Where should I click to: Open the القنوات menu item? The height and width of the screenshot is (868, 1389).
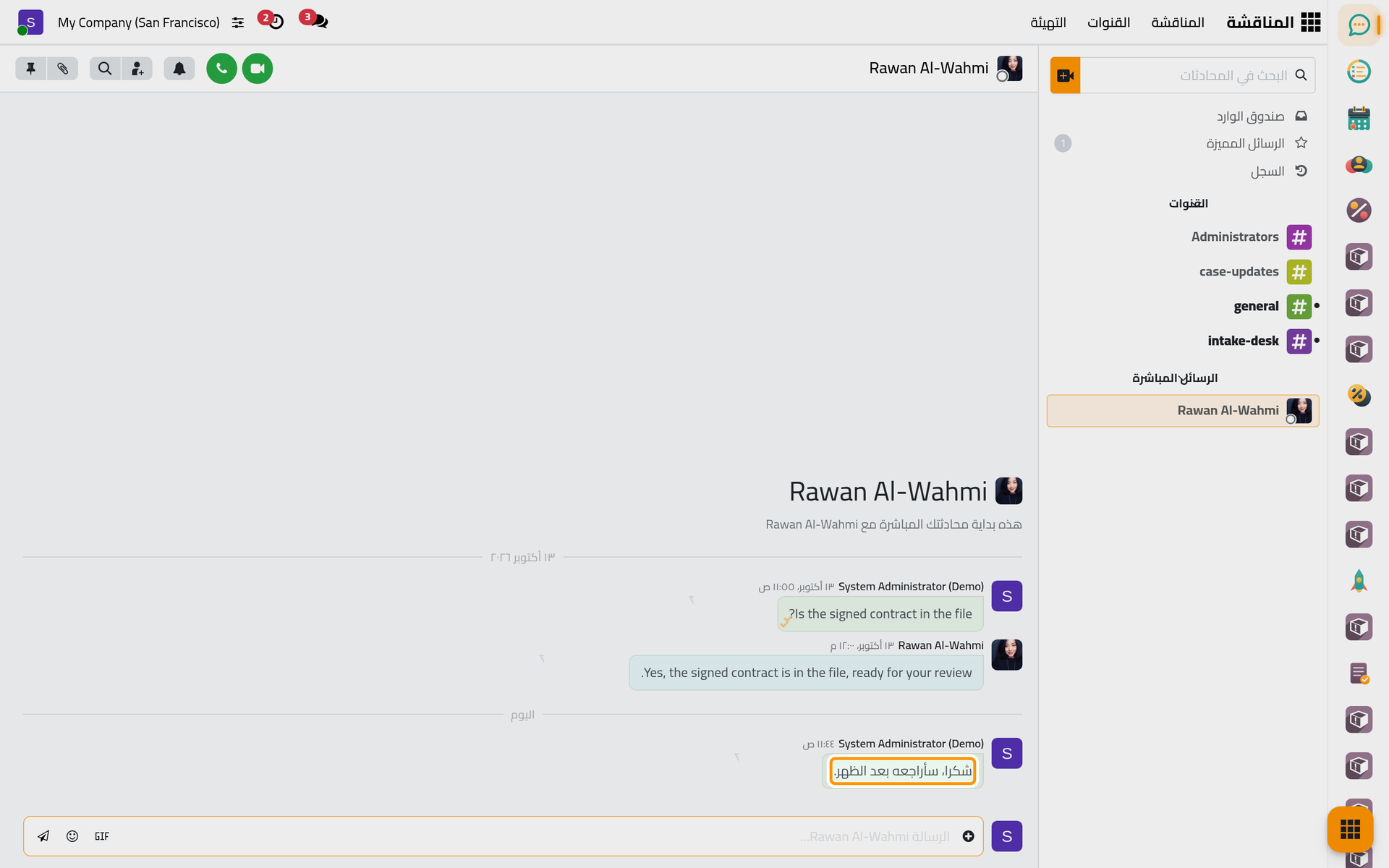[1108, 22]
